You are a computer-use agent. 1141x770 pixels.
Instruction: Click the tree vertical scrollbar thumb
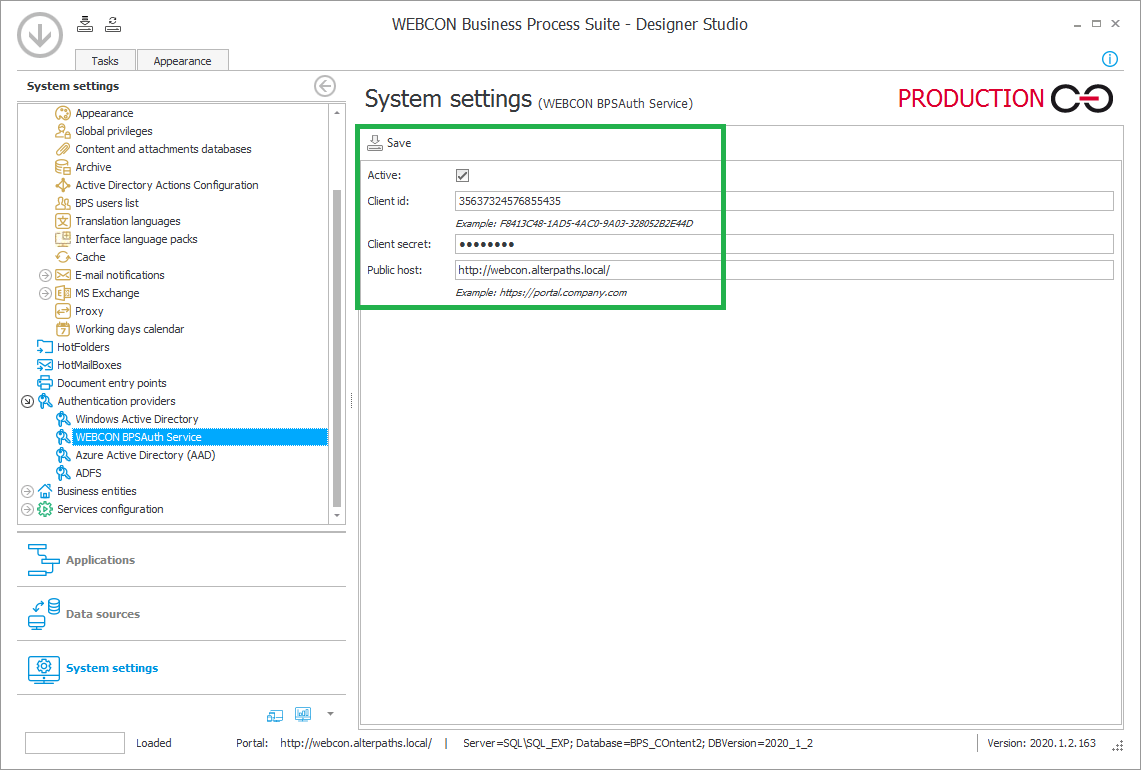[x=337, y=348]
